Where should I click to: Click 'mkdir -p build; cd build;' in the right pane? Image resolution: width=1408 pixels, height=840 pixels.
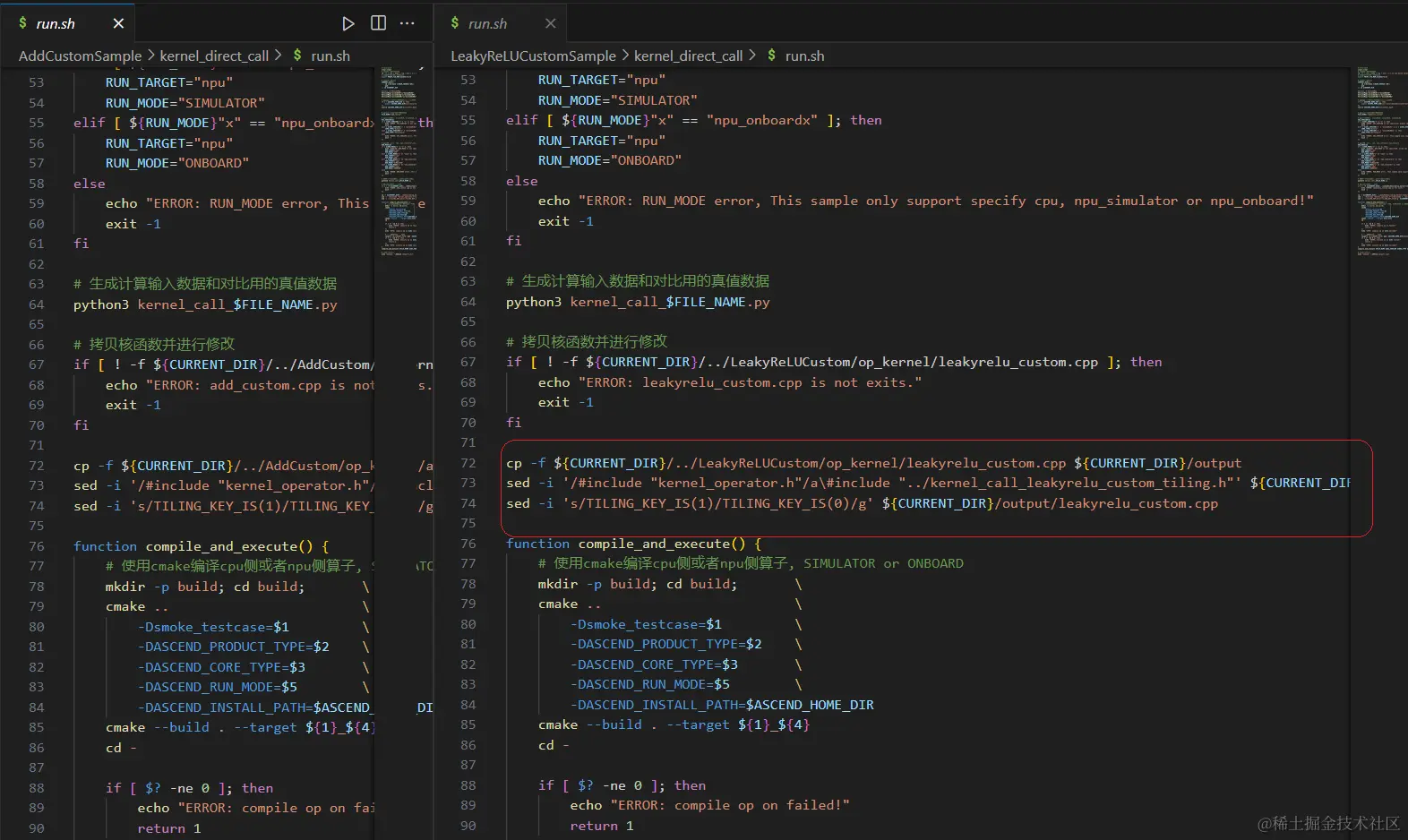[637, 584]
